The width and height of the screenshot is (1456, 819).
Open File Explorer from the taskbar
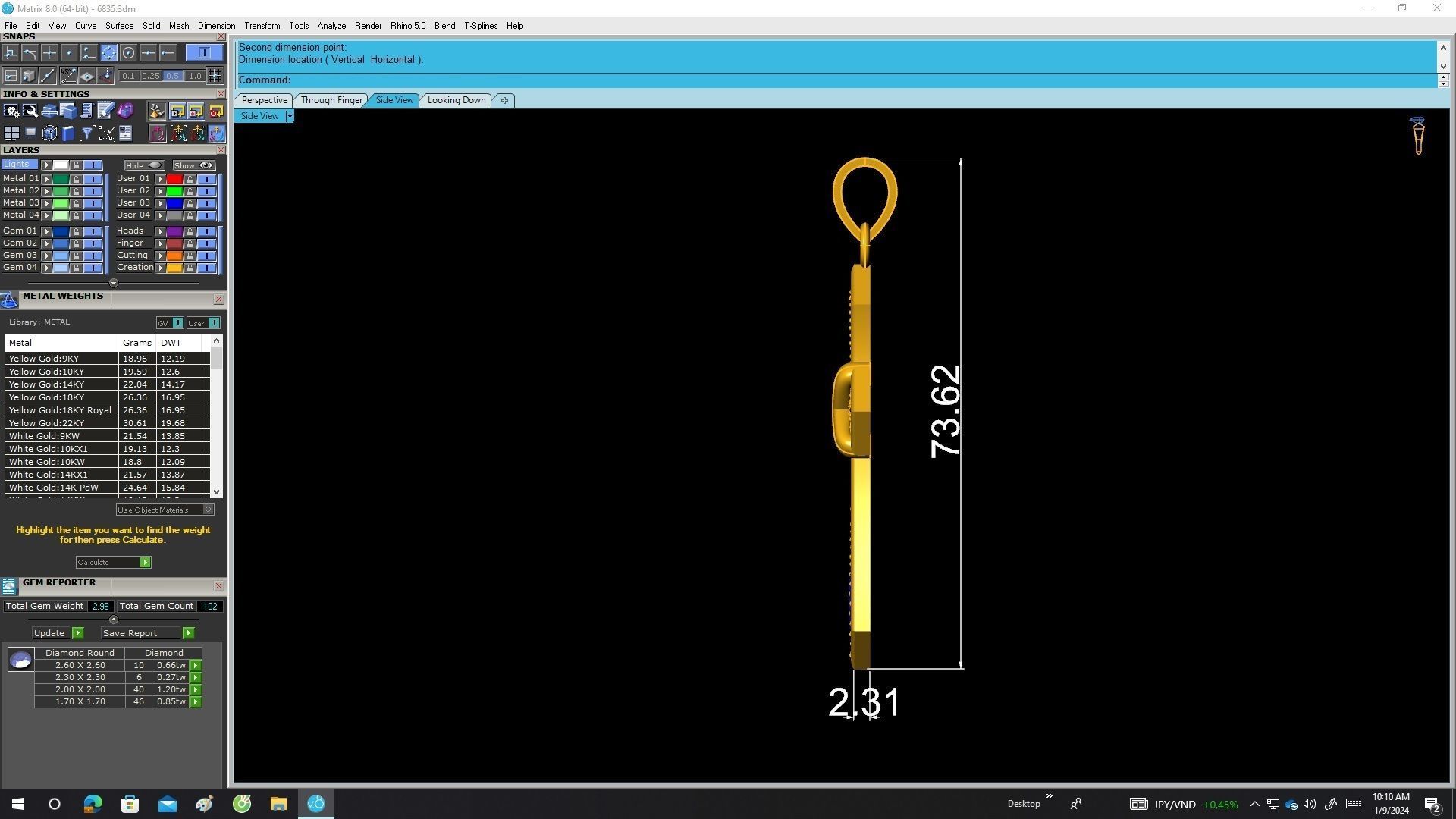[x=278, y=804]
